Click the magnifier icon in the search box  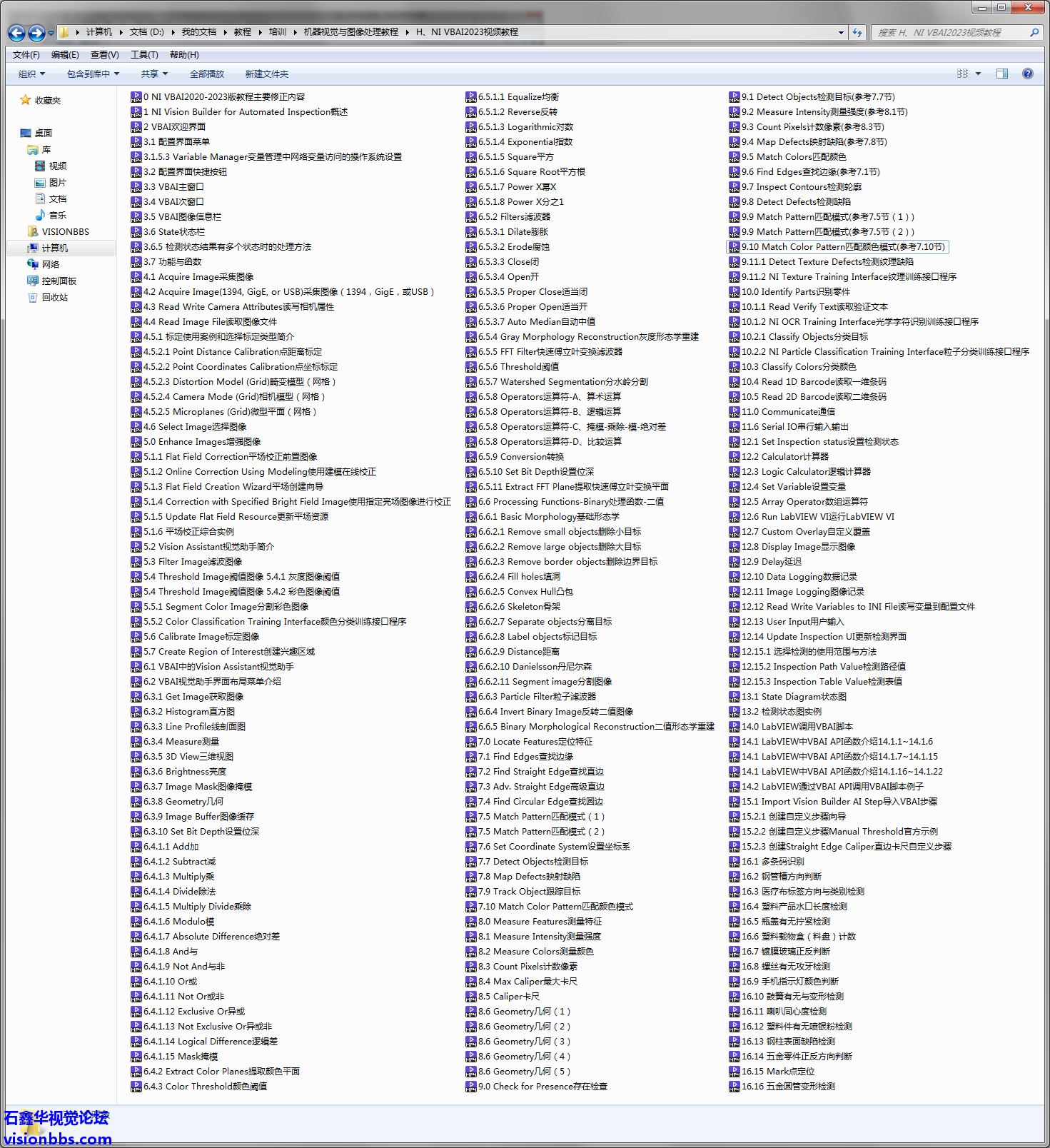click(1034, 32)
